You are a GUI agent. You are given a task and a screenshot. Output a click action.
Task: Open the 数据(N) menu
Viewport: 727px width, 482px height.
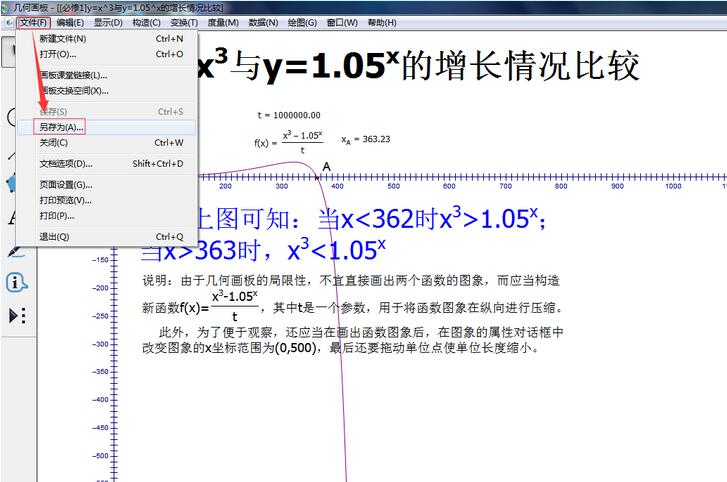(x=263, y=23)
